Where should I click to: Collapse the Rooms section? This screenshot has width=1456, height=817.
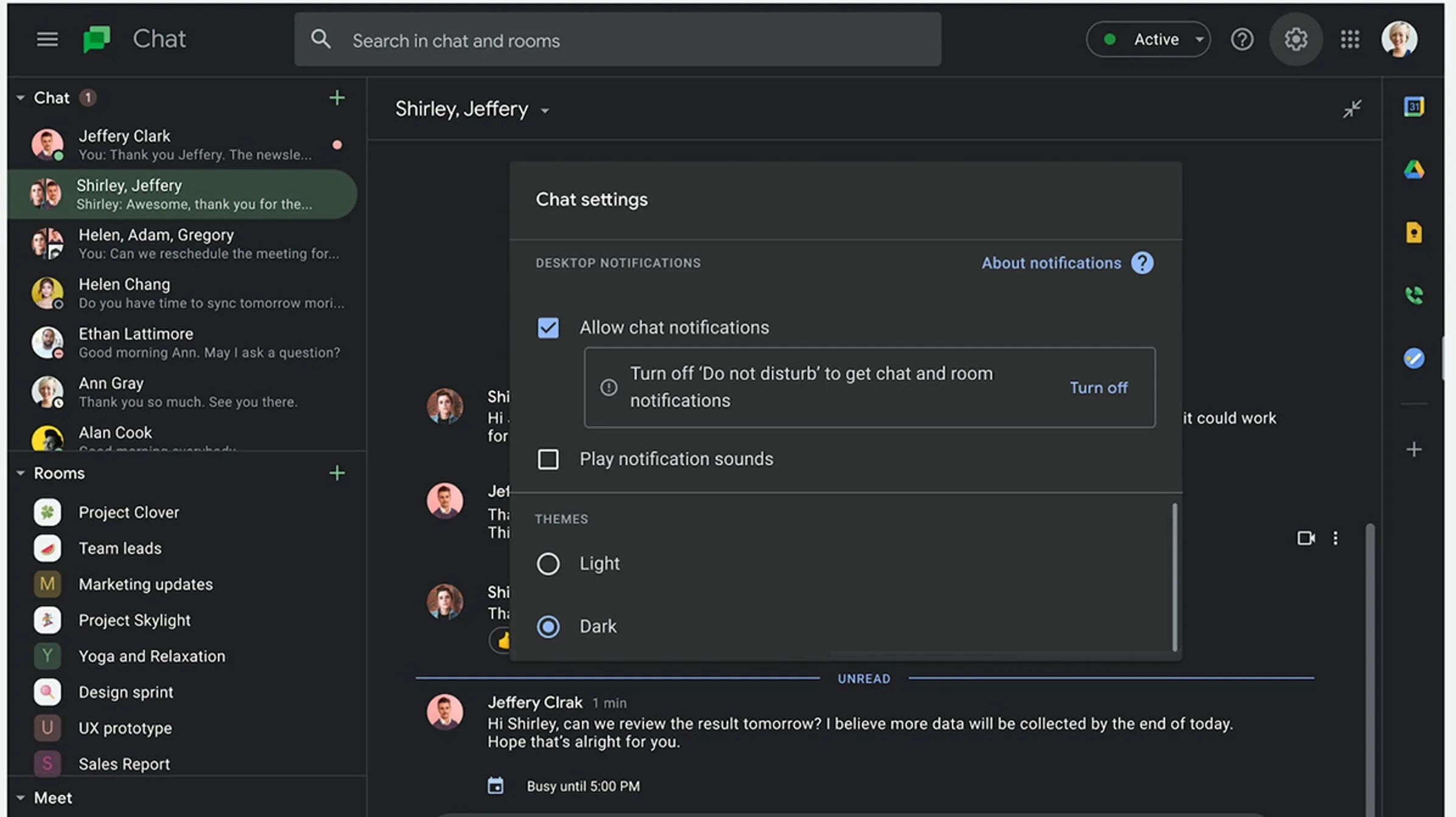pyautogui.click(x=21, y=473)
